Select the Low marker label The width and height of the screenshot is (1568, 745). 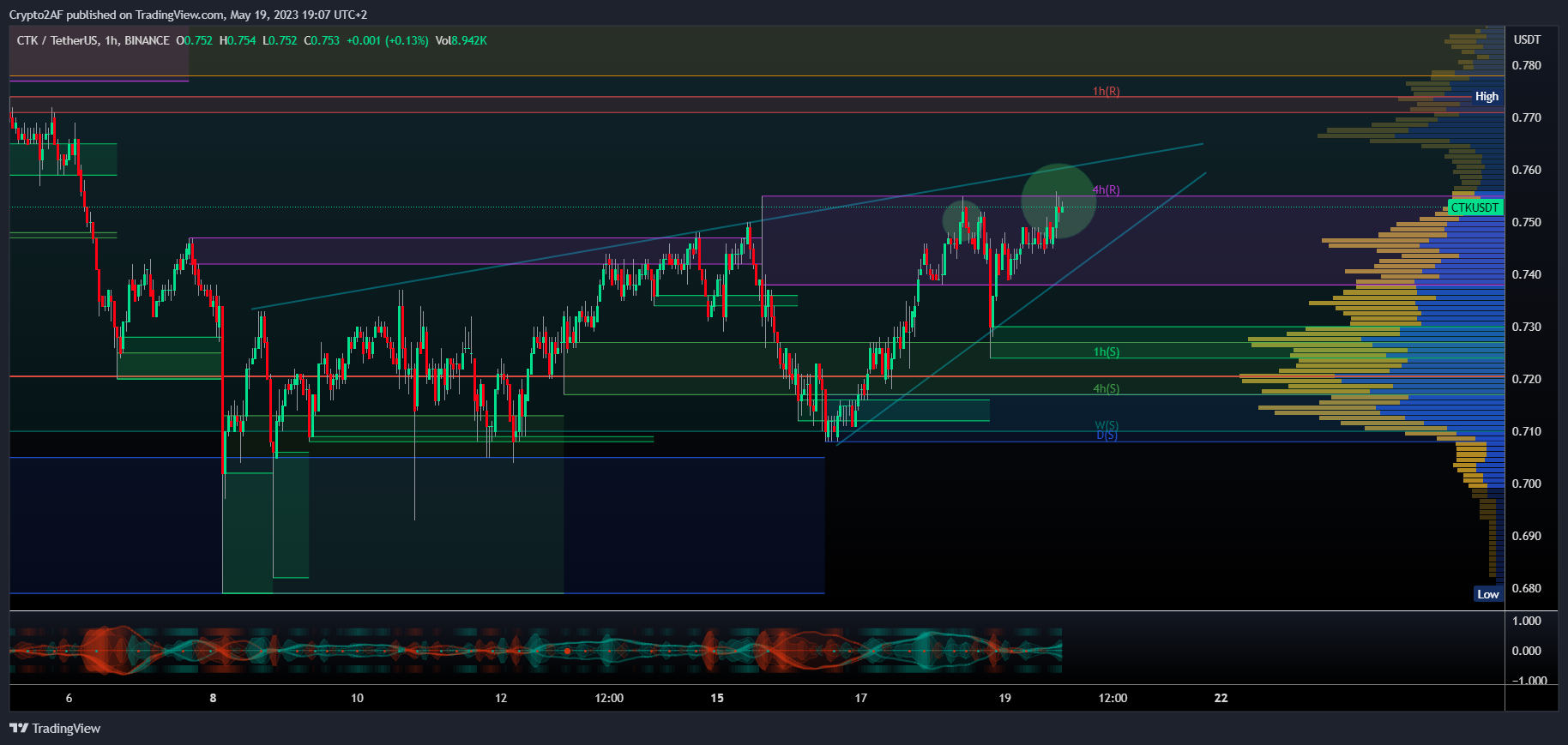(1488, 594)
